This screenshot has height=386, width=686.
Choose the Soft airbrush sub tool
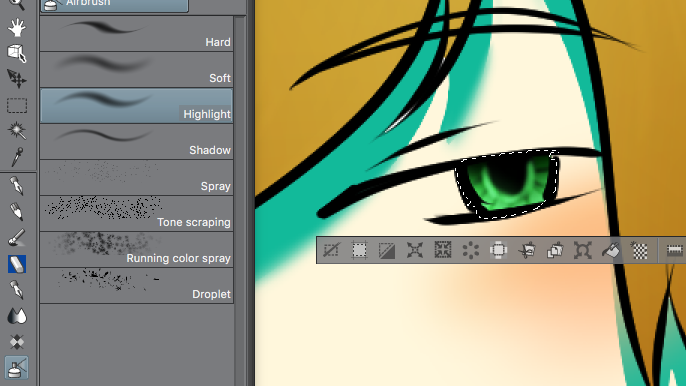point(136,70)
